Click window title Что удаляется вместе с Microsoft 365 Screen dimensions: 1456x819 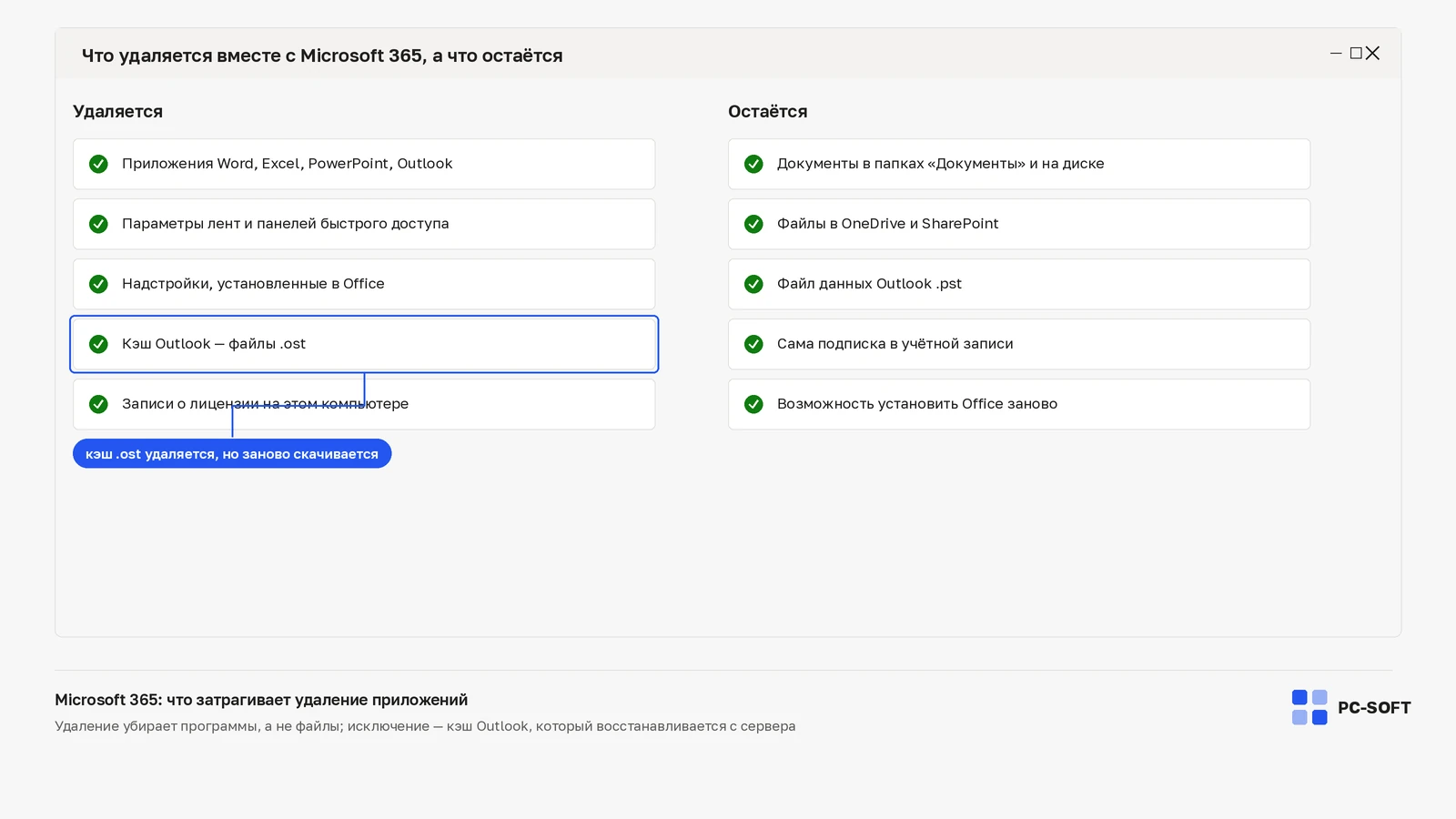322,56
